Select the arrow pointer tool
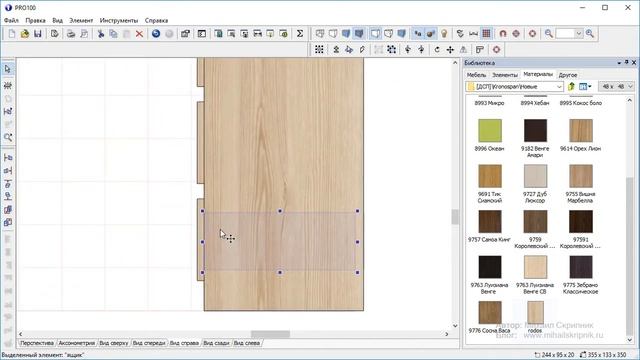 click(8, 69)
